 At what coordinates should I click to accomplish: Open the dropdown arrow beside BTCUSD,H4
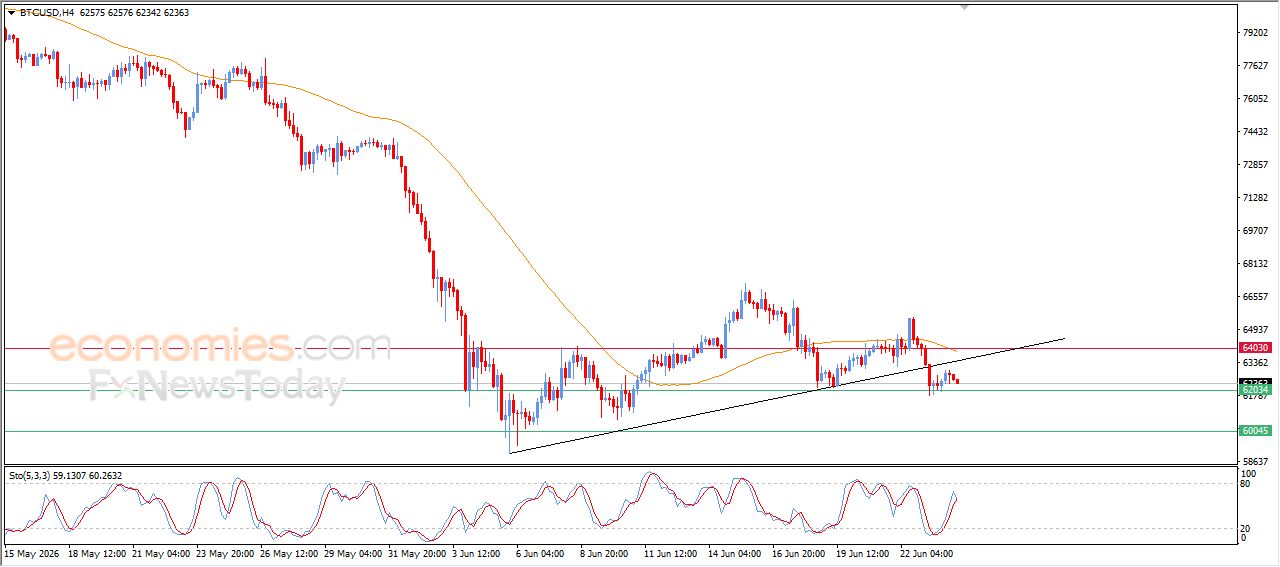(11, 13)
